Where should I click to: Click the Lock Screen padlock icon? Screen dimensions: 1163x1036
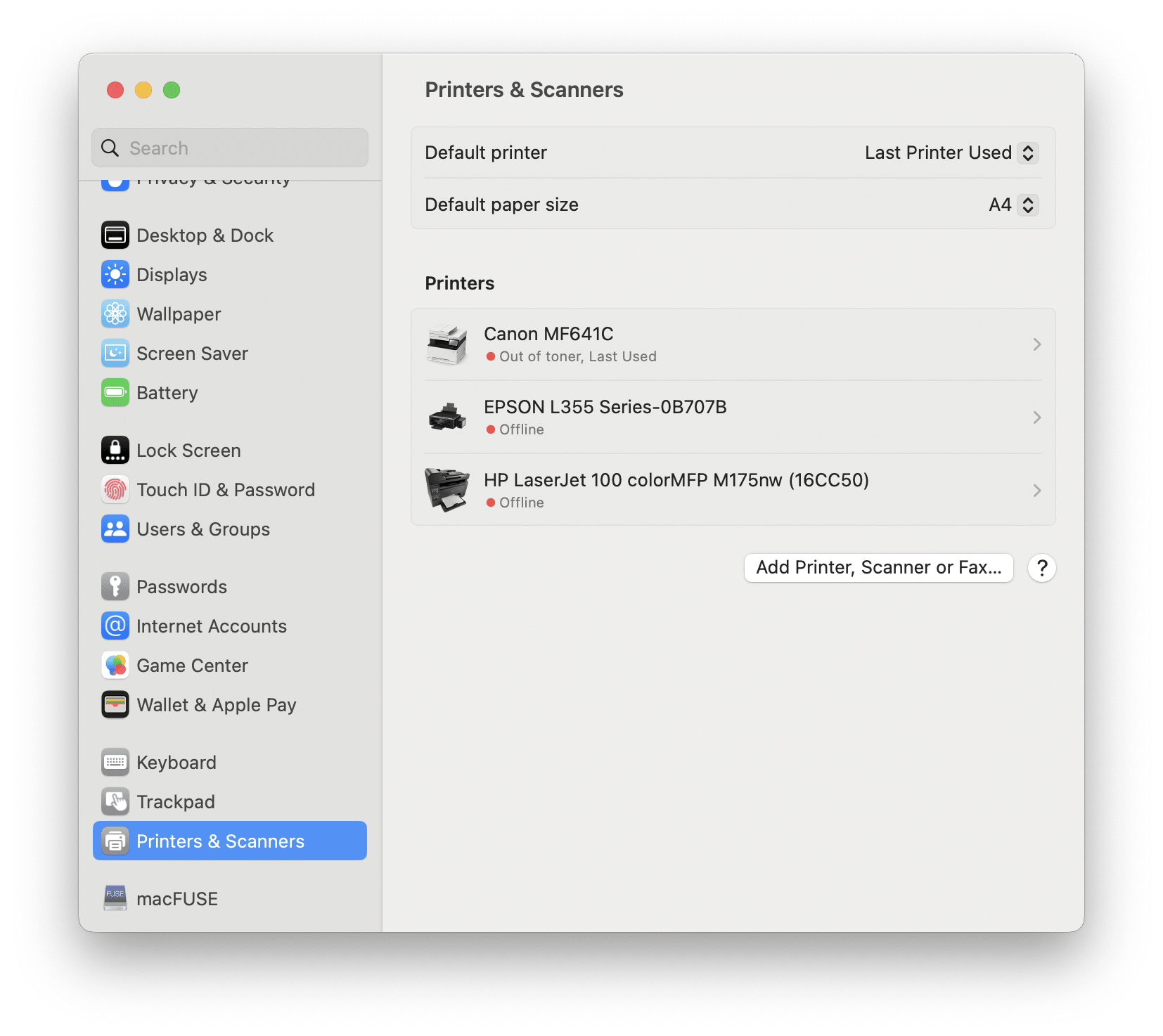(x=115, y=450)
